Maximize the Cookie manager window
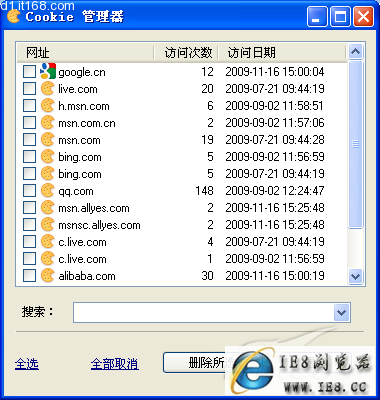380x400 pixels. tap(340, 16)
